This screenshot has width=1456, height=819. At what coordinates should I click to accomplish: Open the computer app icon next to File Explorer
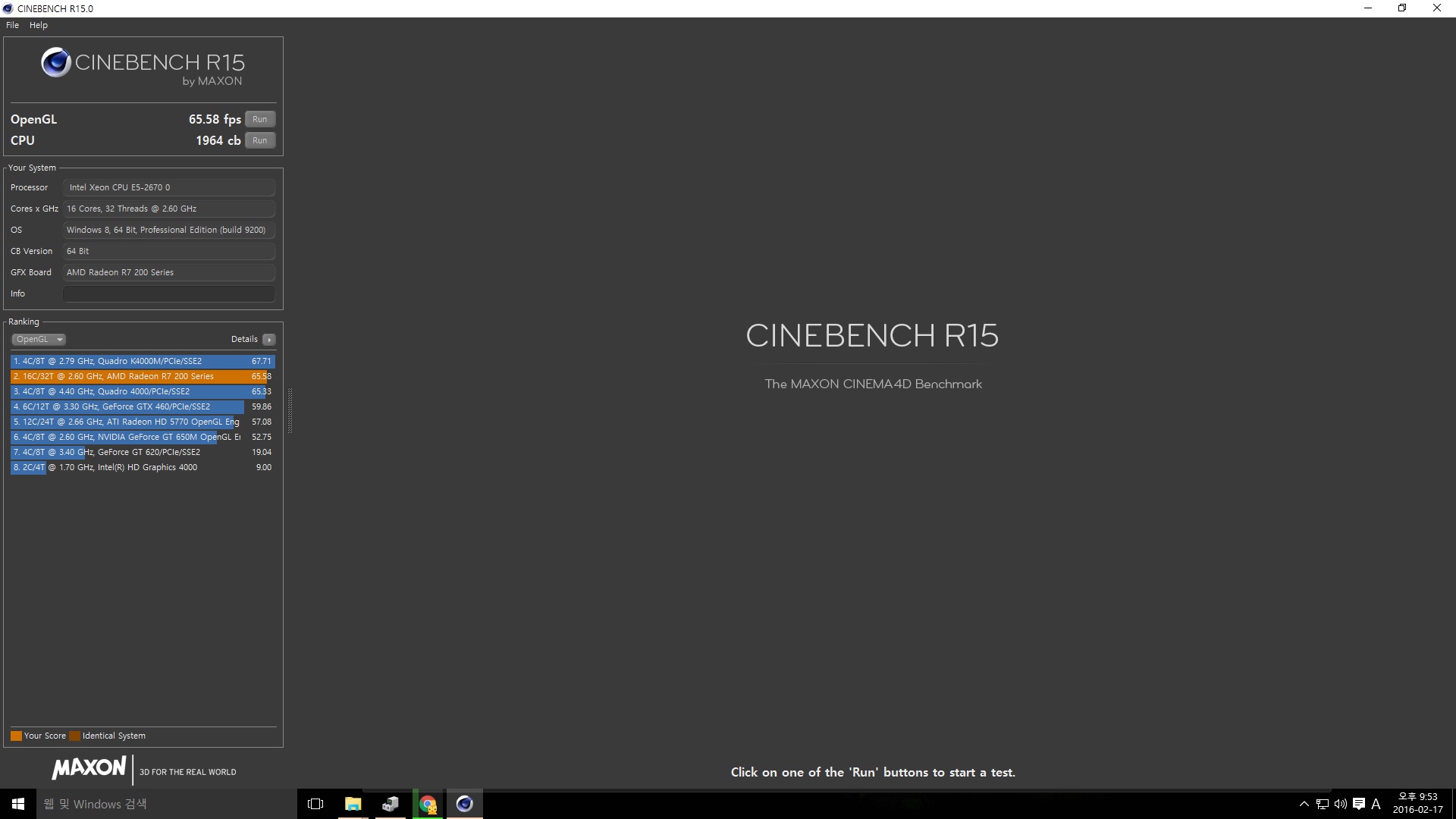click(391, 804)
